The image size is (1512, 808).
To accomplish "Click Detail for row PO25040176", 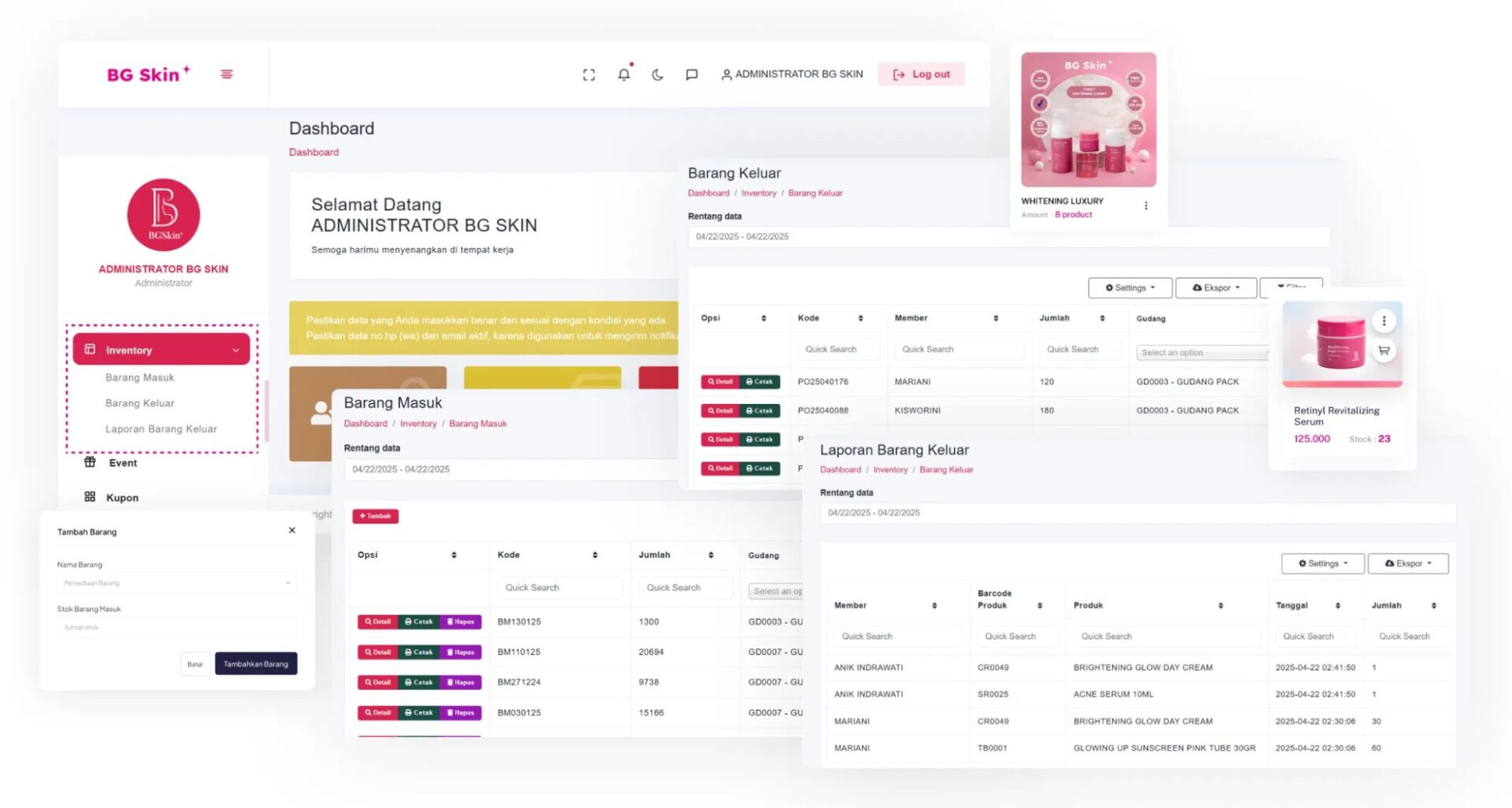I will (x=721, y=382).
